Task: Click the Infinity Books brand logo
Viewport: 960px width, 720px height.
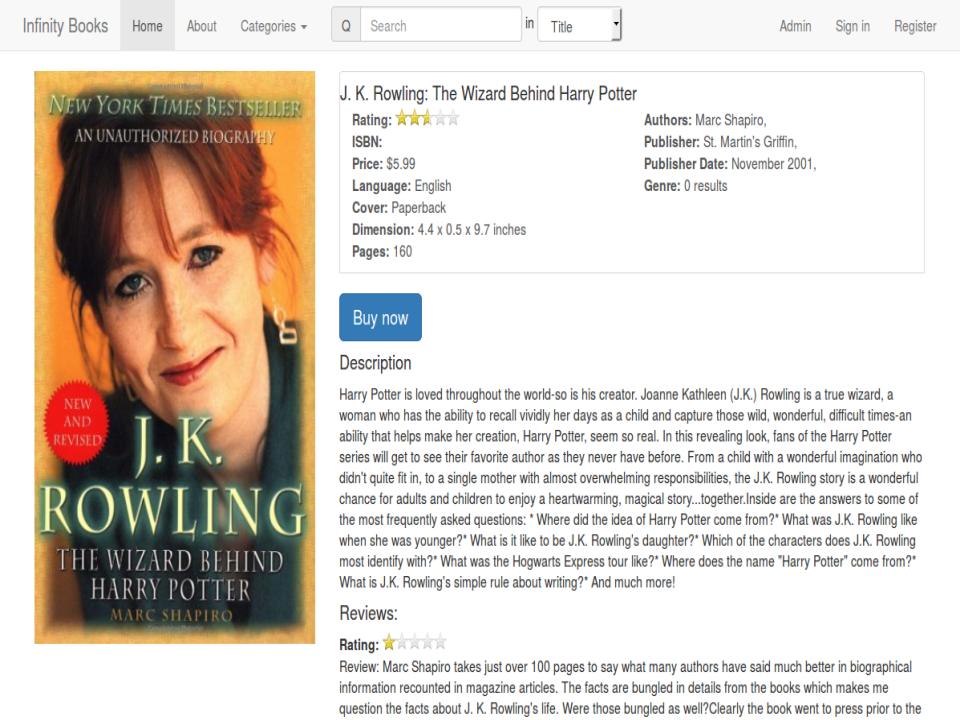Action: [x=66, y=26]
